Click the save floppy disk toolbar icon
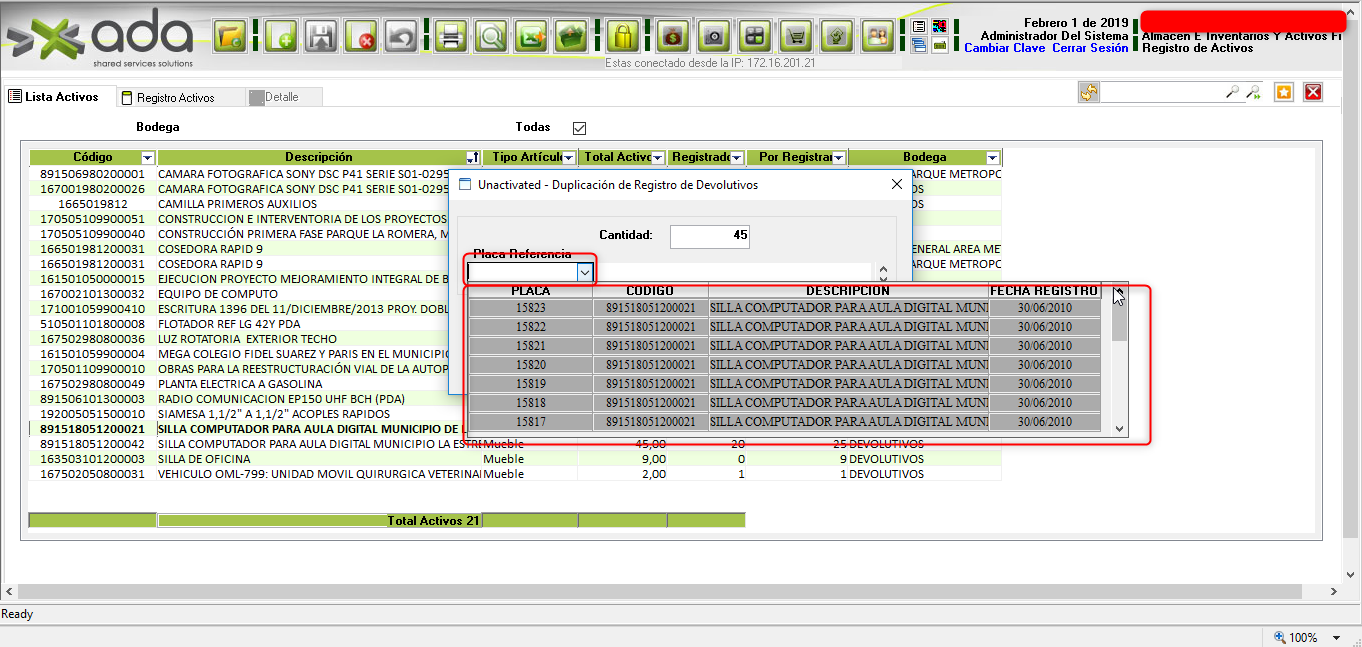The width and height of the screenshot is (1362, 647). click(x=320, y=37)
